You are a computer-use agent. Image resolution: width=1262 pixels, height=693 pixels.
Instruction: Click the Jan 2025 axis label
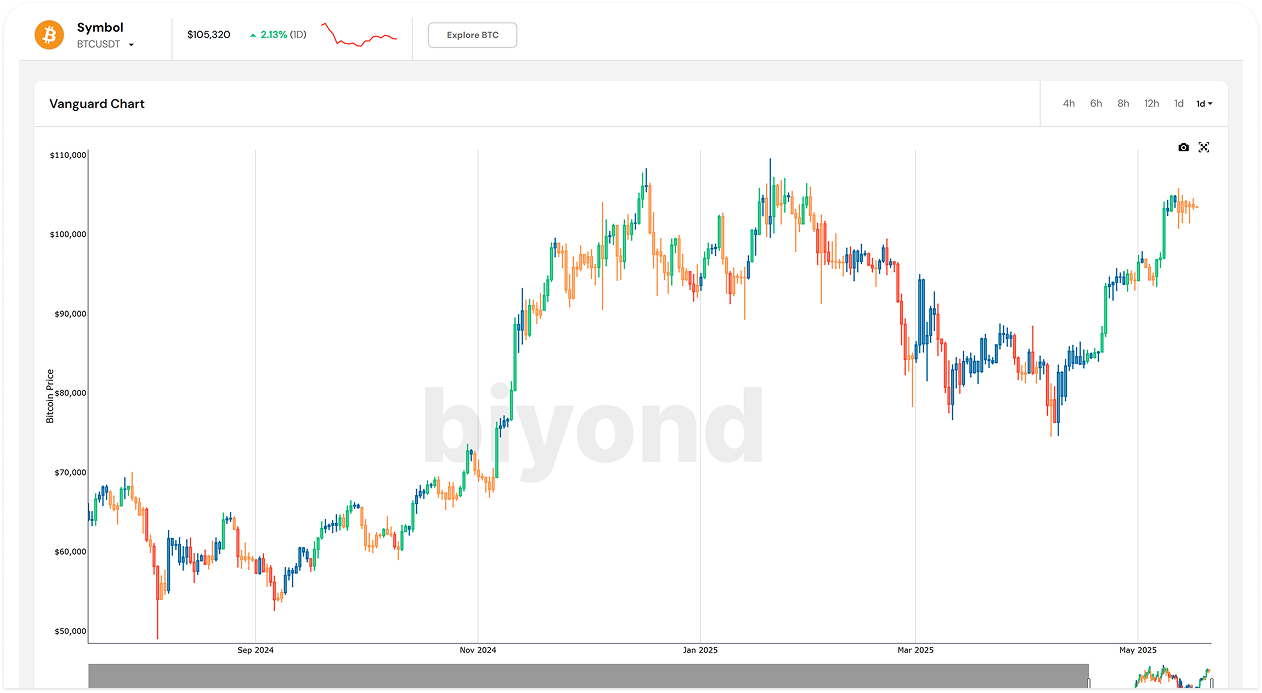point(700,650)
